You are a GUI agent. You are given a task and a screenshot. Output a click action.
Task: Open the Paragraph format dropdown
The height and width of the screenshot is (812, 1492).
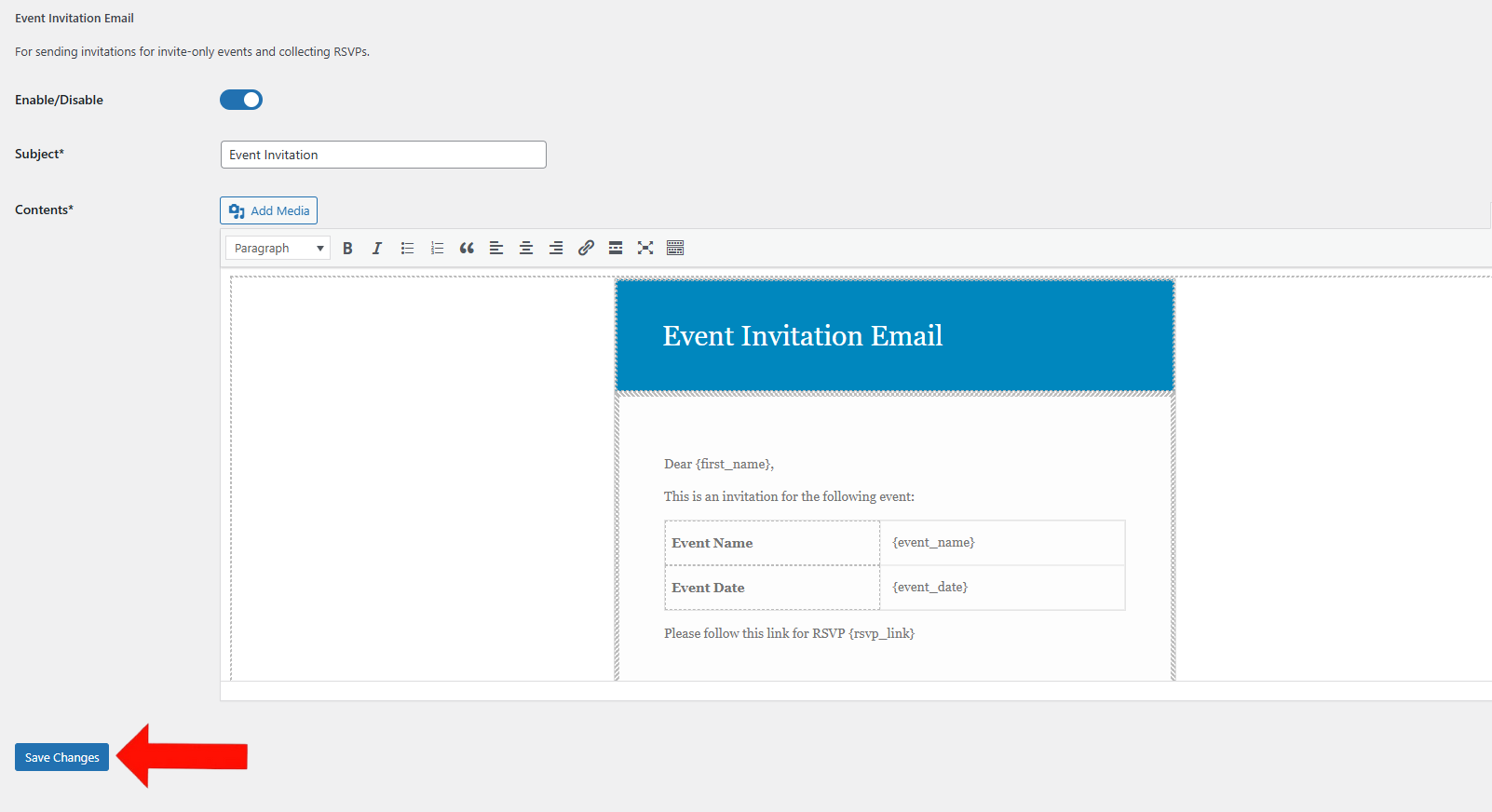point(278,248)
